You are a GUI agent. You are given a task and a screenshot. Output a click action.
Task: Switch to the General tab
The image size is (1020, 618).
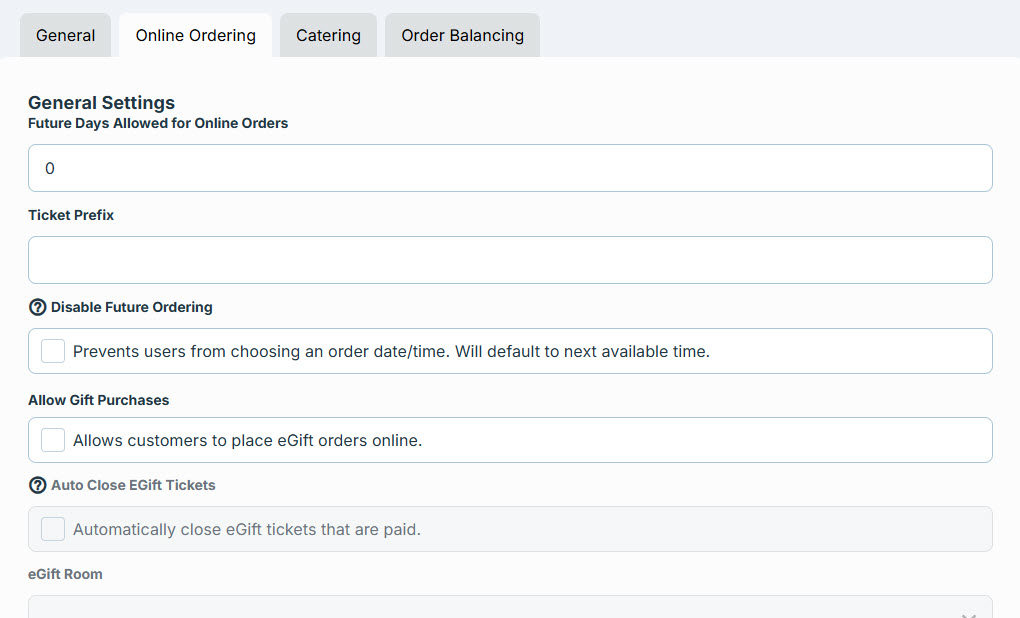65,35
